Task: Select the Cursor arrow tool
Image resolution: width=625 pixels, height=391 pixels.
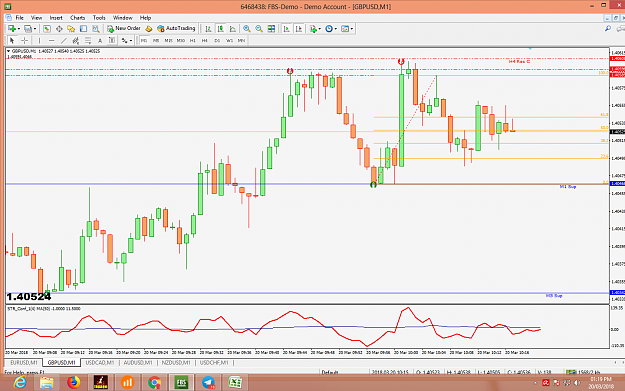Action: click(x=12, y=40)
